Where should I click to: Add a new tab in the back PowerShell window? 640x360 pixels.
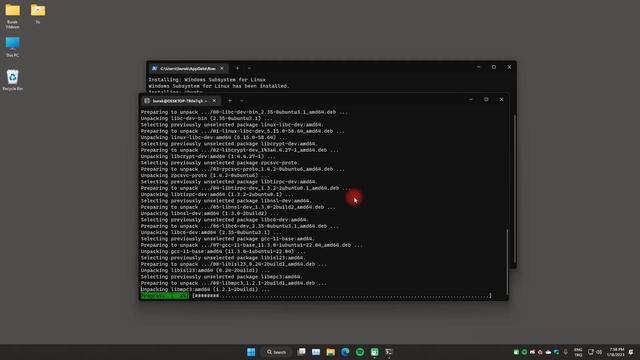coord(238,68)
